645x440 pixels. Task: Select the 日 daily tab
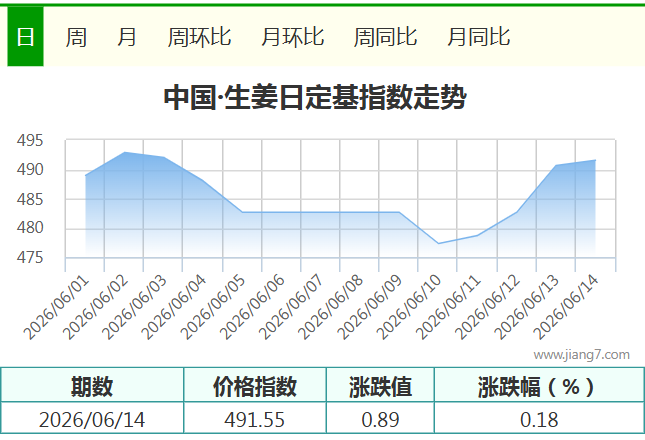[25, 37]
